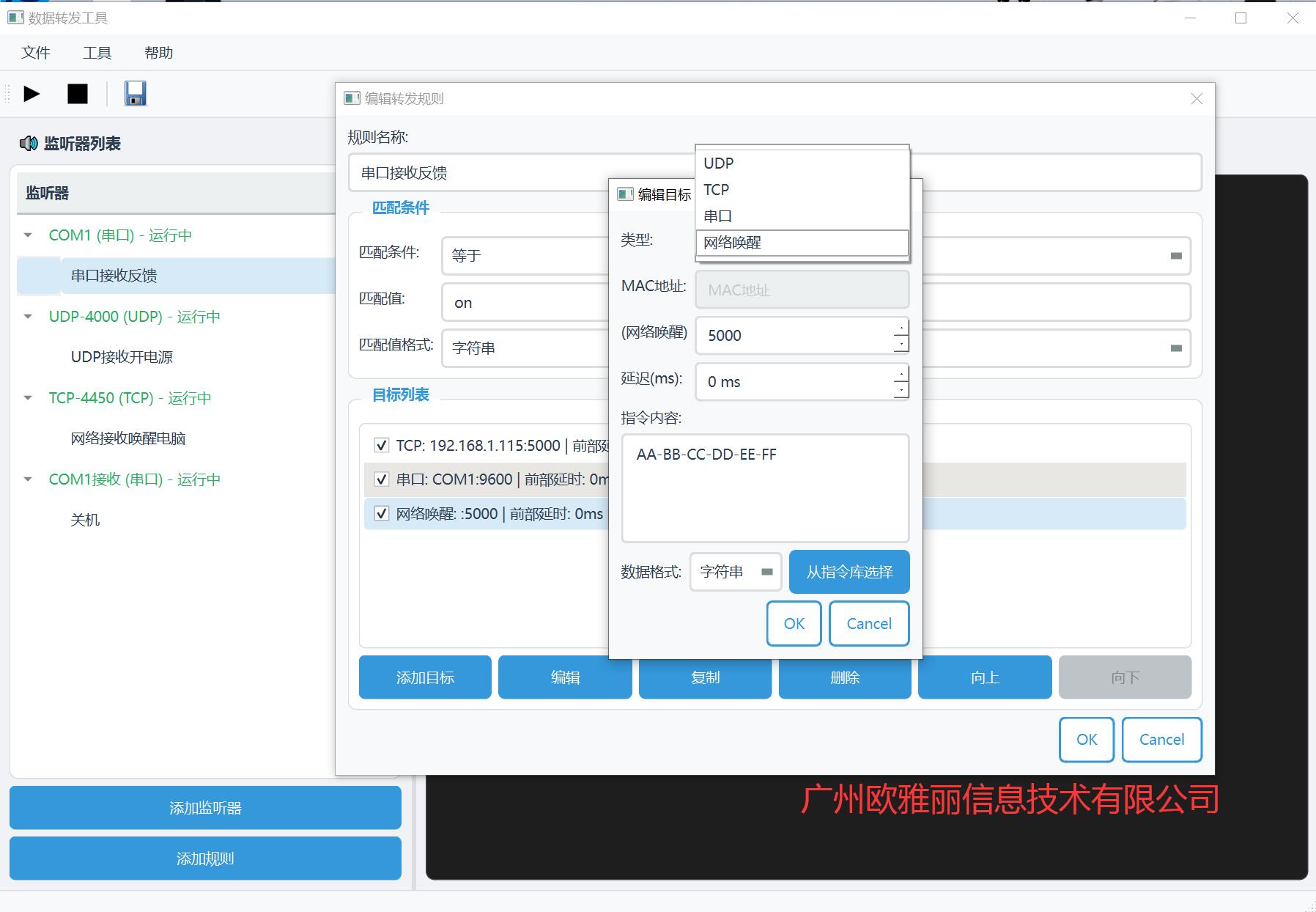Click the 编辑转发规则 dialog title icon

point(352,98)
